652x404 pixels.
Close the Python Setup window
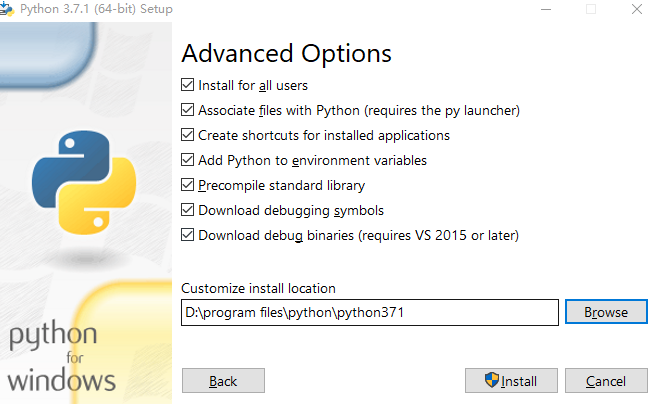click(637, 9)
